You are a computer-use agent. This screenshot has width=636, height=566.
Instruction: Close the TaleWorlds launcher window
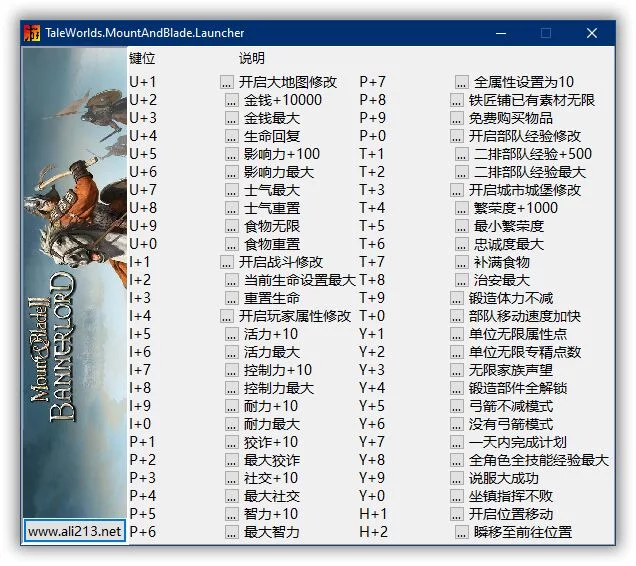(x=592, y=33)
